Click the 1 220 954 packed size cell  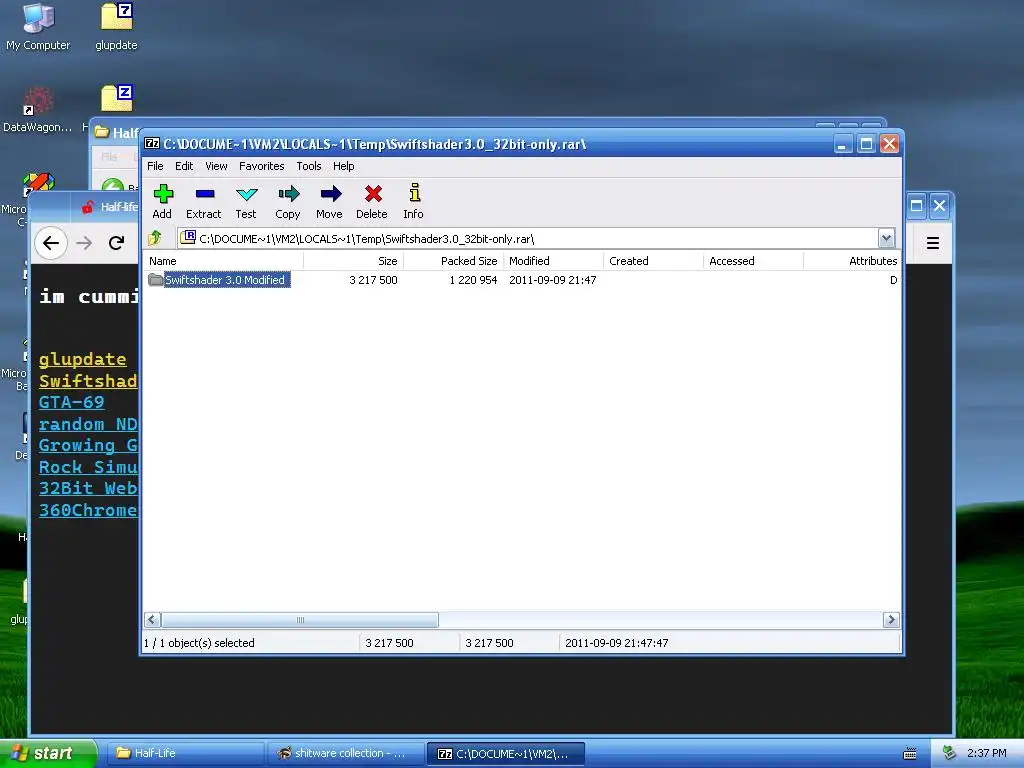point(473,280)
